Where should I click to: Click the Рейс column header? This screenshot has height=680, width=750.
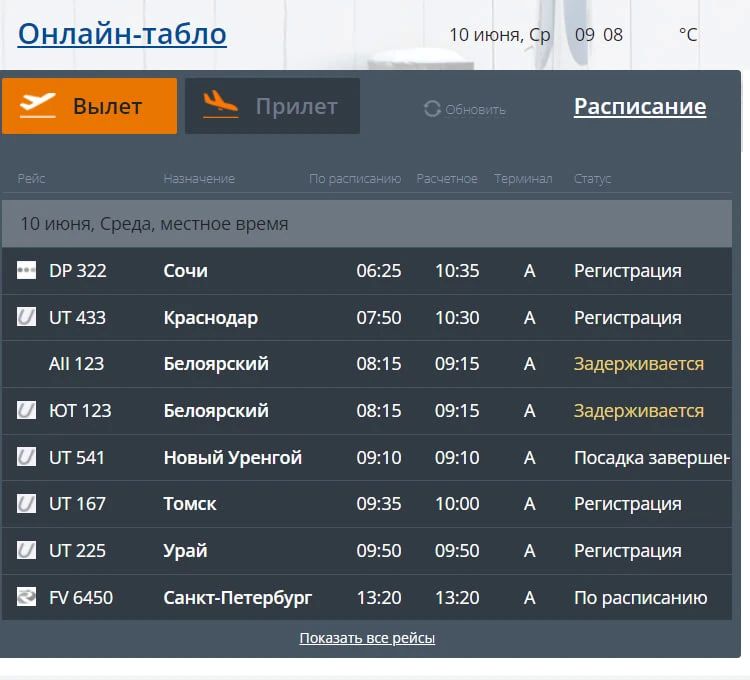pos(31,178)
